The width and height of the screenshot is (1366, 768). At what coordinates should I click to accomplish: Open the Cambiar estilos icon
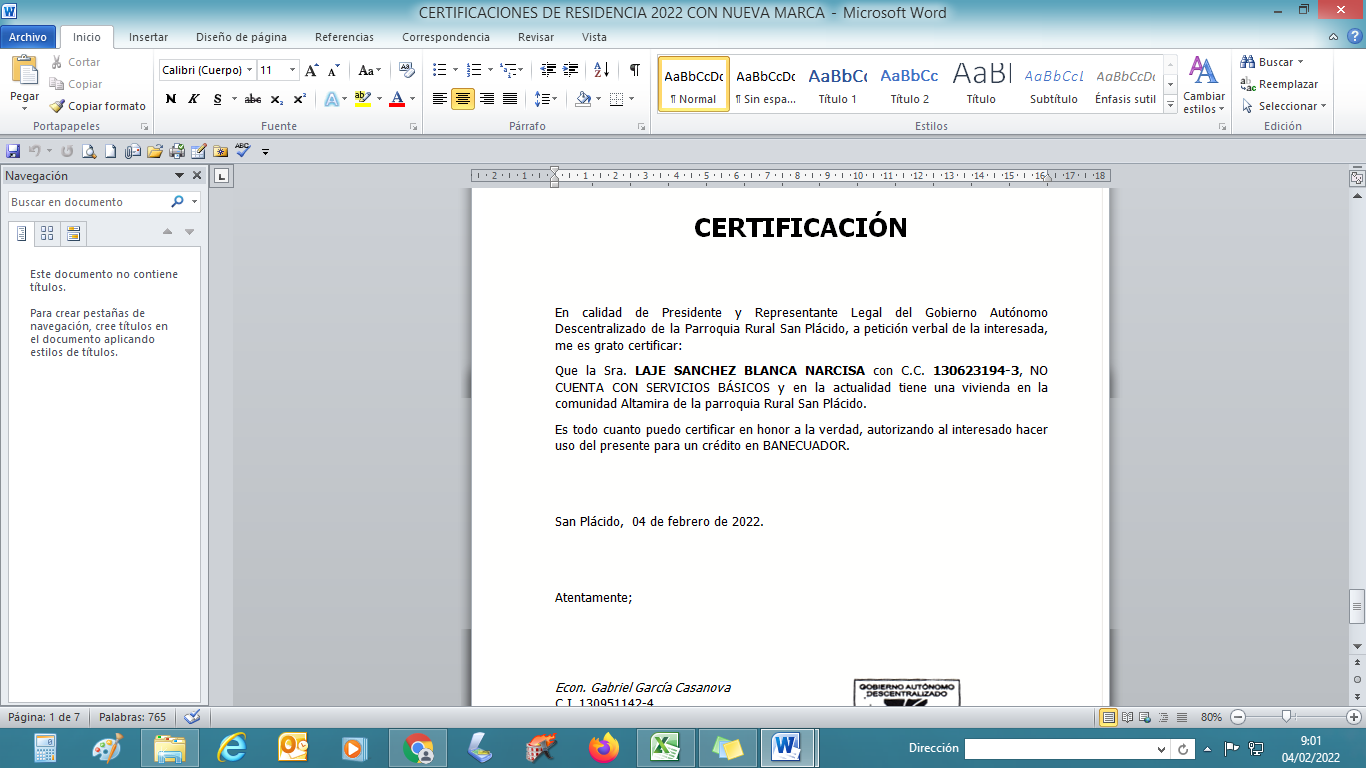coord(1203,84)
